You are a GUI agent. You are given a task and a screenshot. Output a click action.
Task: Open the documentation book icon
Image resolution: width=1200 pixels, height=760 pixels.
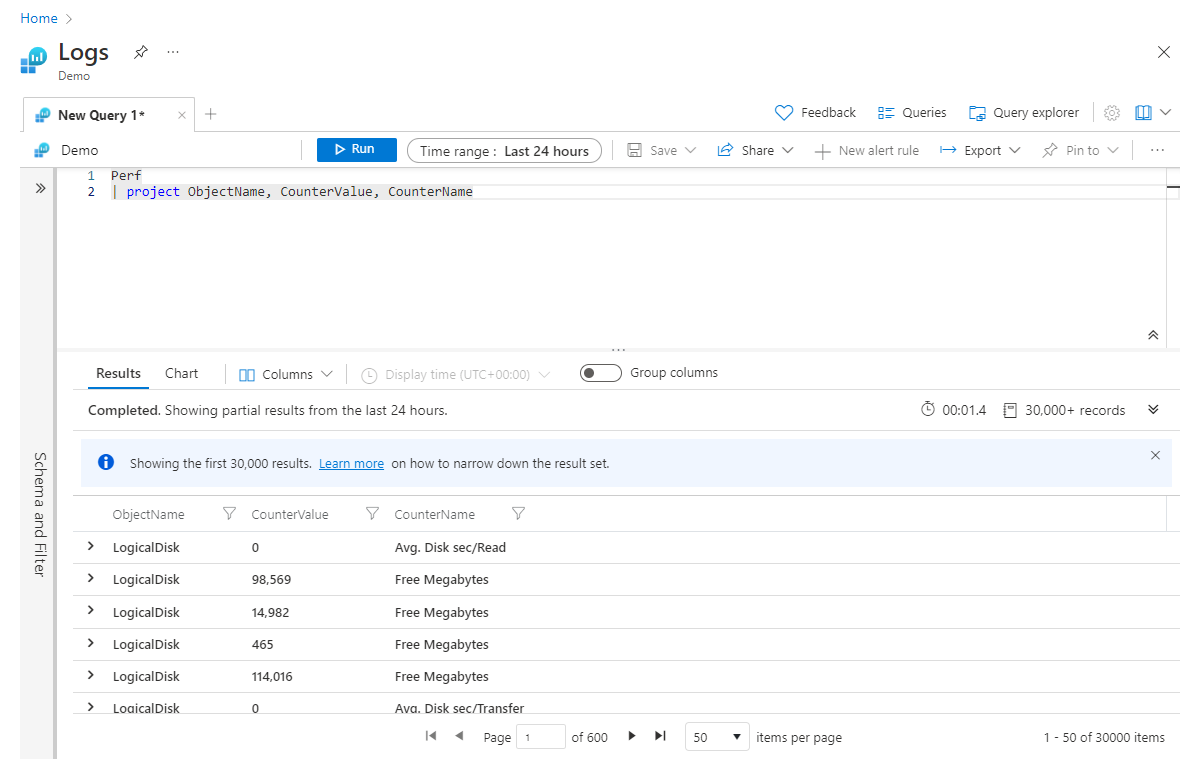[x=1144, y=113]
